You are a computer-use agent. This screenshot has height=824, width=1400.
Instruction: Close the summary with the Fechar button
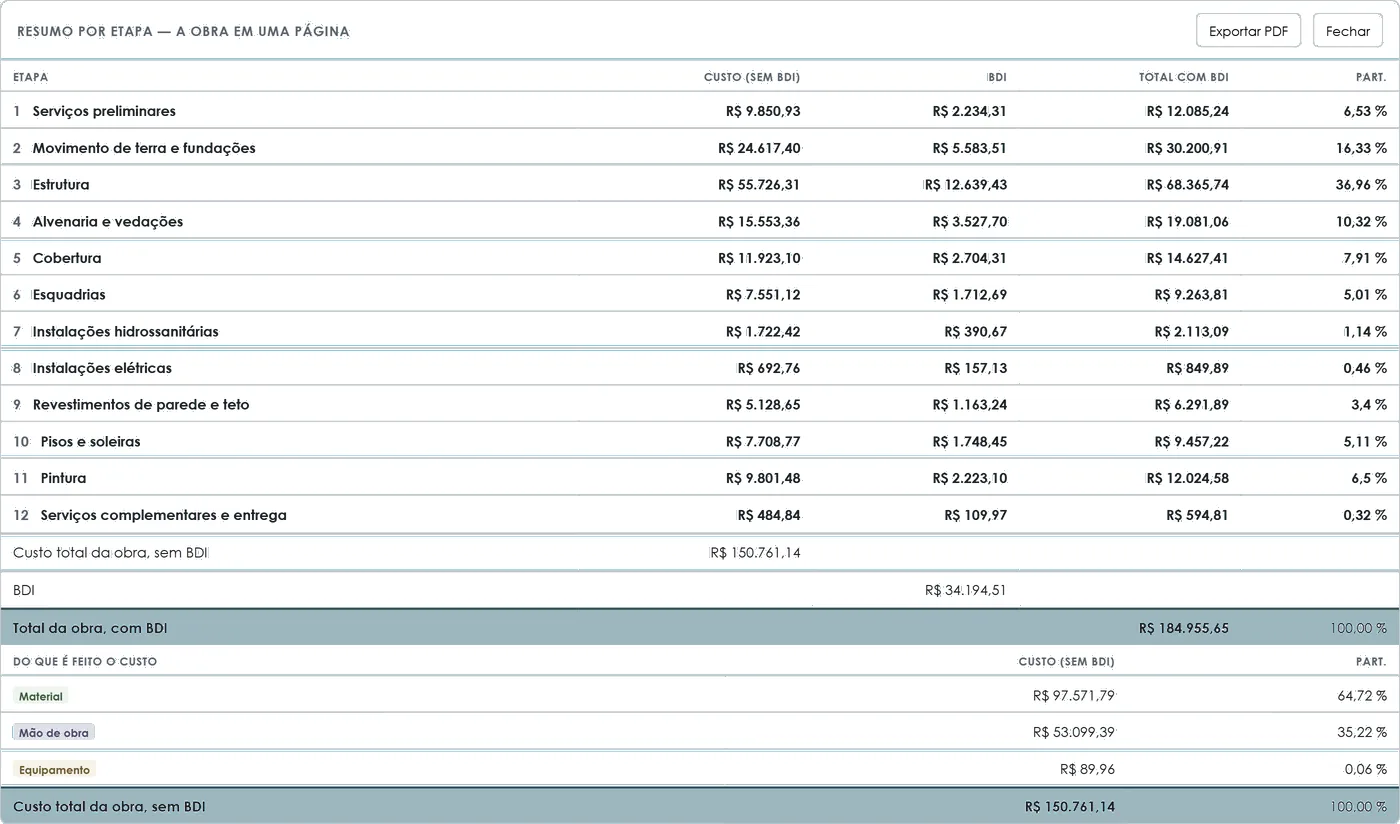[x=1348, y=31]
